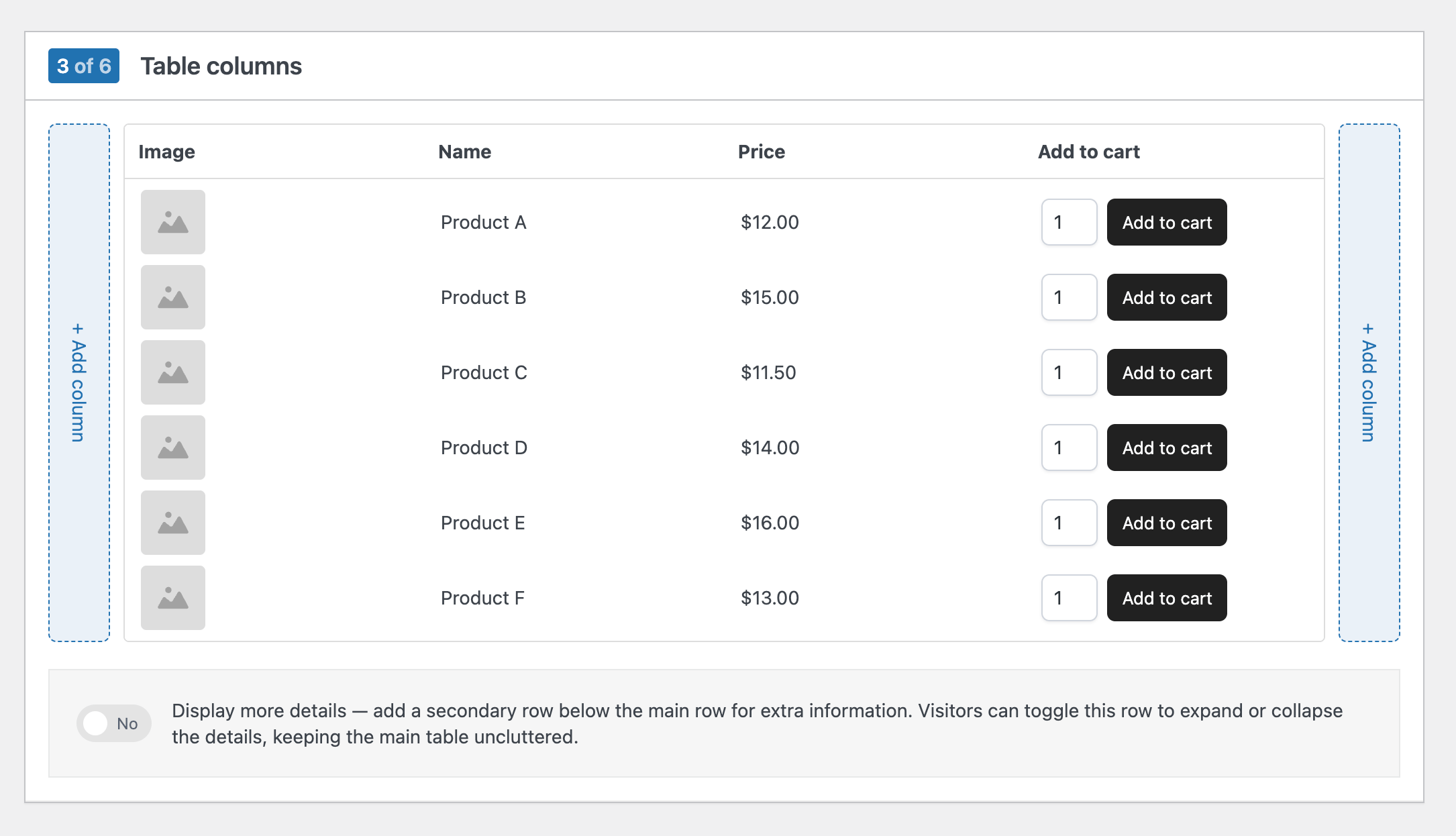
Task: Click Product E image placeholder icon
Action: point(172,523)
